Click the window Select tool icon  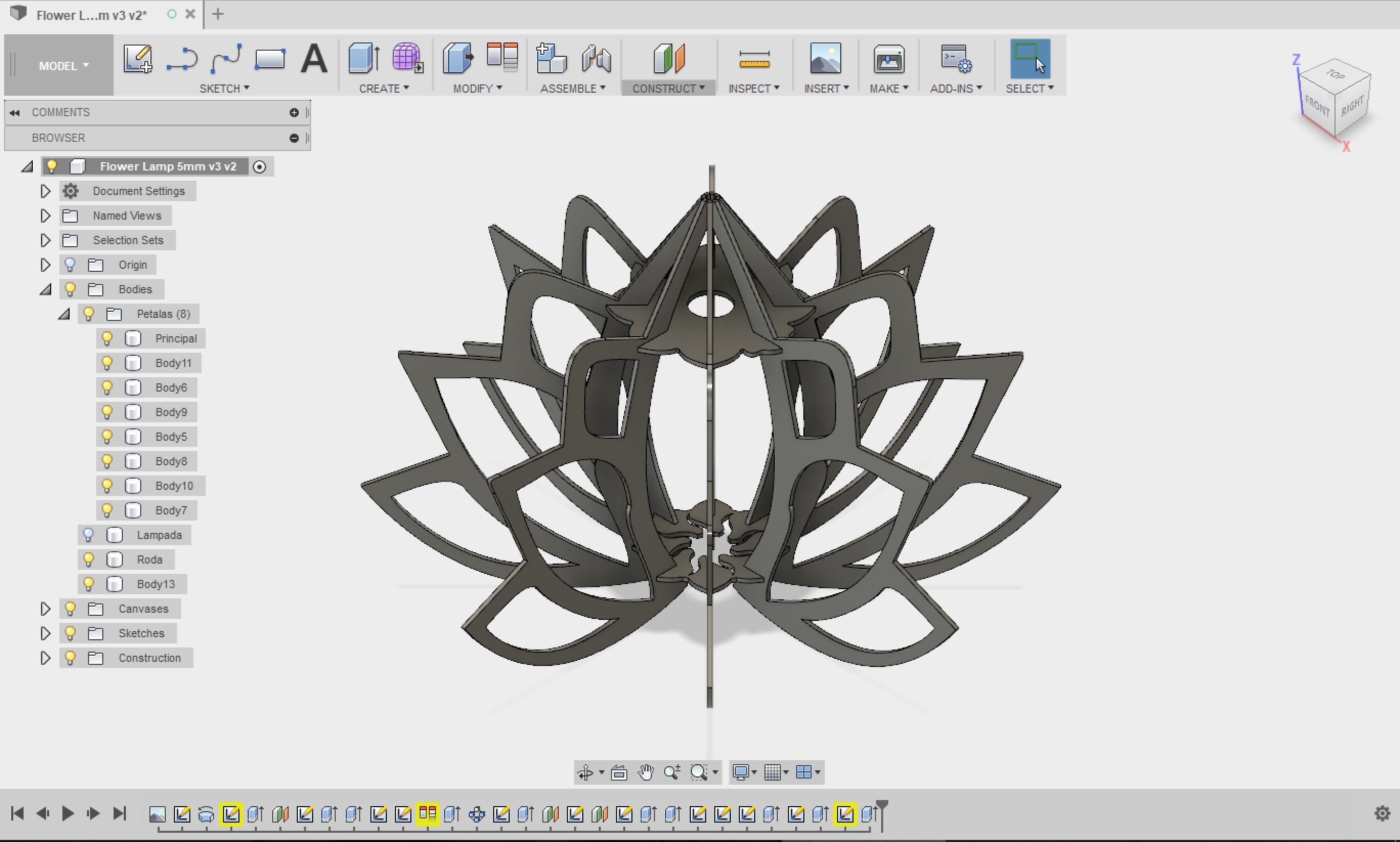coord(1030,58)
